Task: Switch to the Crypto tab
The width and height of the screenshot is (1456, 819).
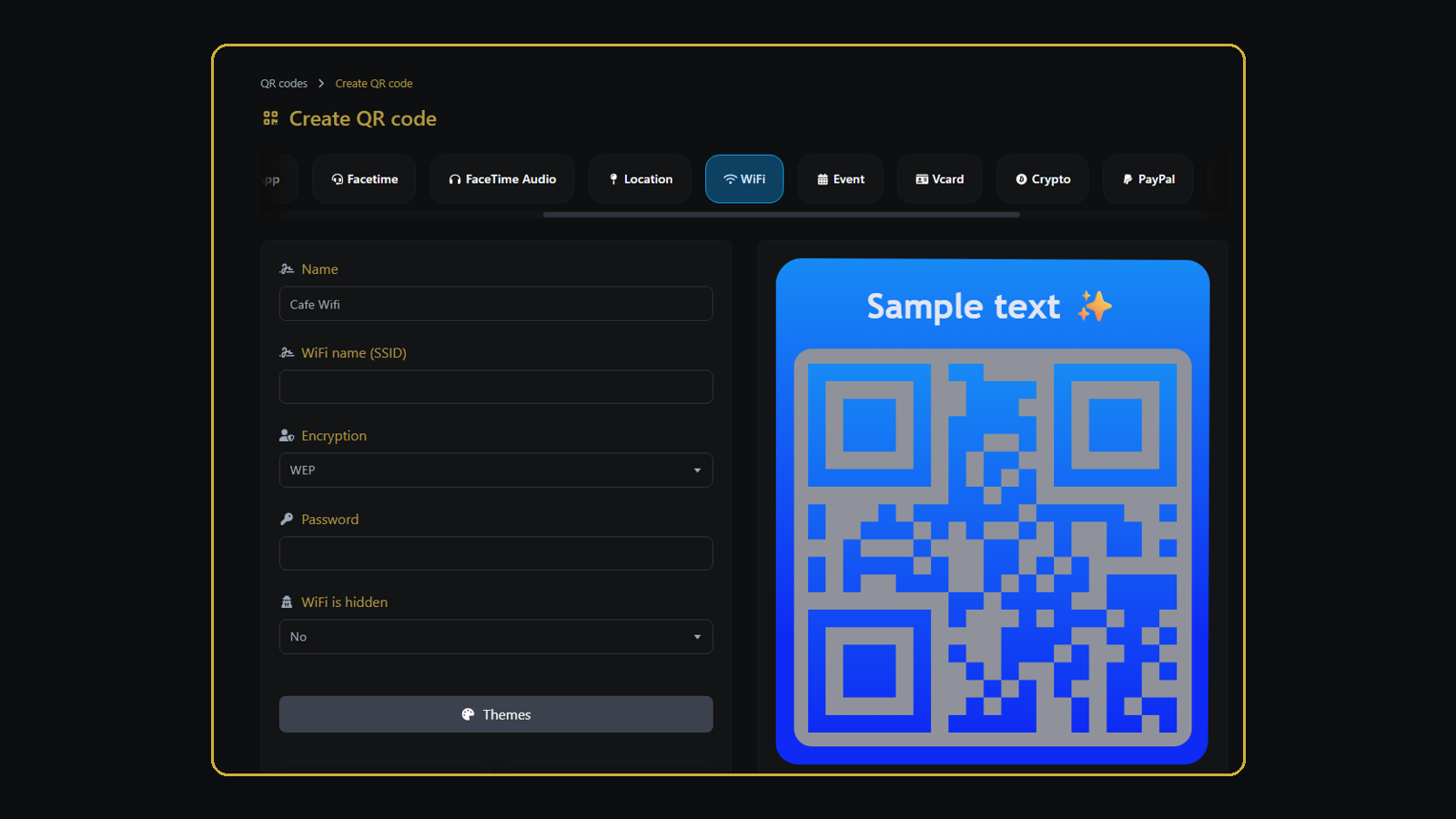Action: (x=1043, y=179)
